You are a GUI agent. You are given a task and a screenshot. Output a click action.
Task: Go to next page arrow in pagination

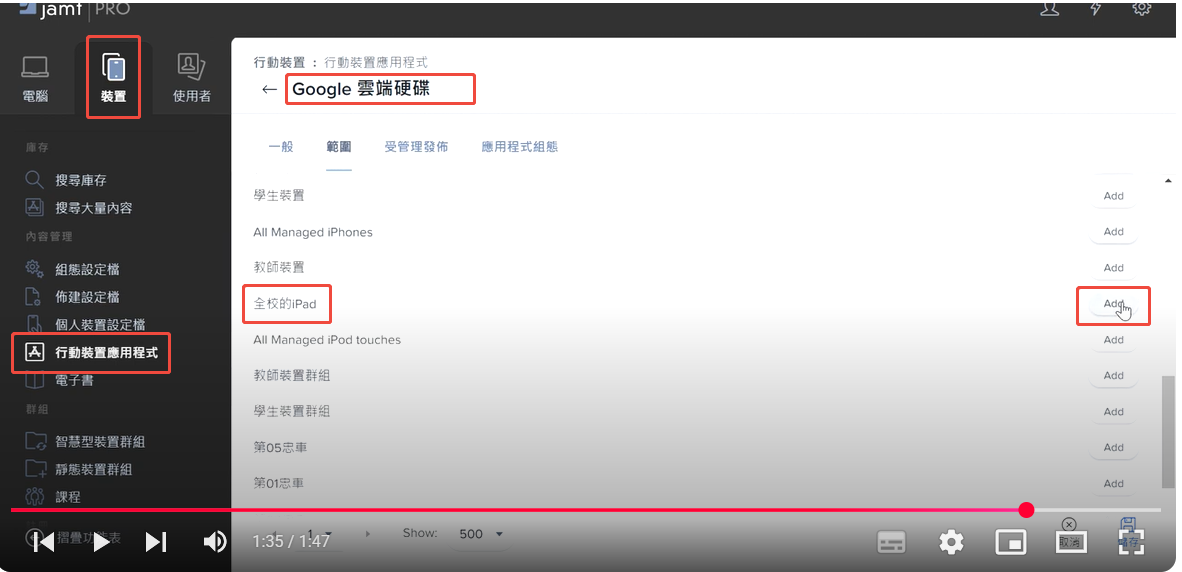tap(368, 534)
